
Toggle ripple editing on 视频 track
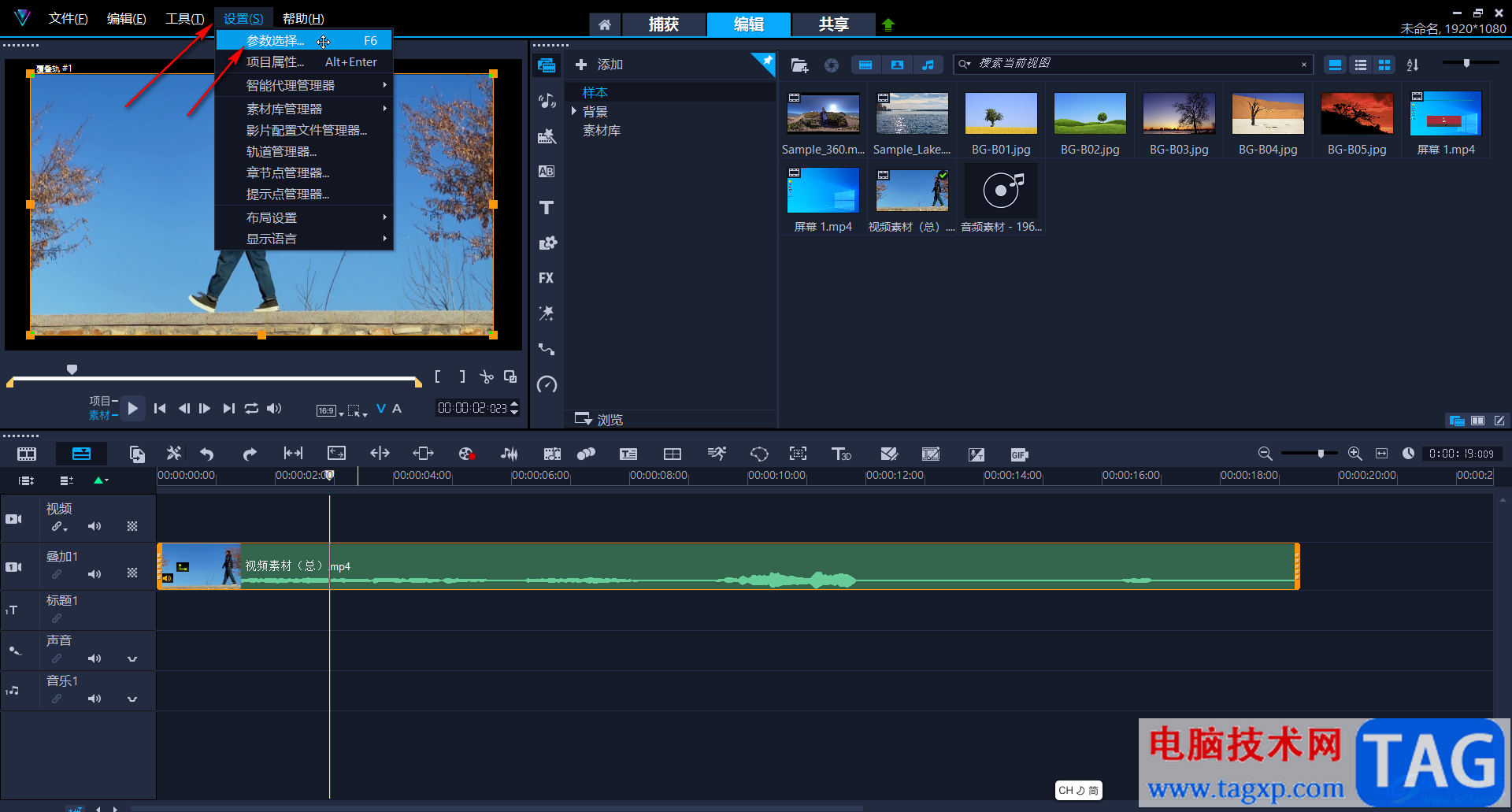[60, 526]
